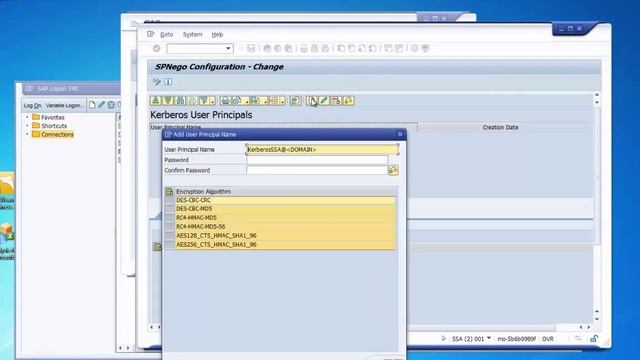Click the add user principal icon
The height and width of the screenshot is (360, 640).
311,100
